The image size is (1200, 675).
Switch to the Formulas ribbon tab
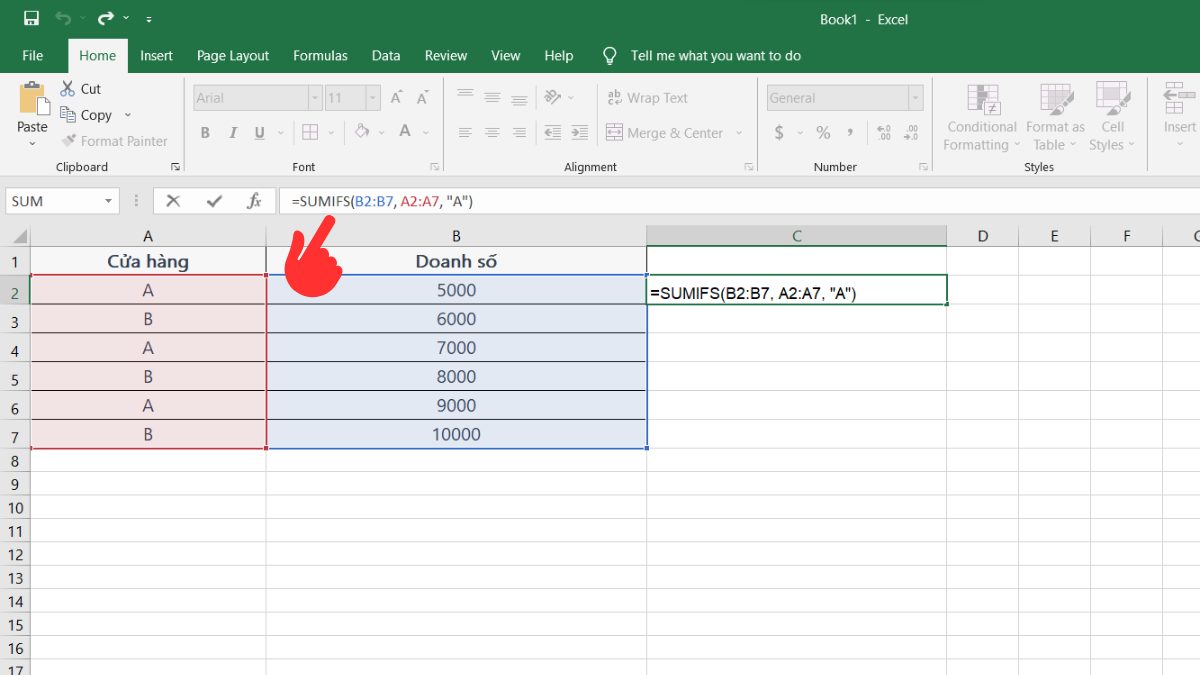[x=320, y=56]
